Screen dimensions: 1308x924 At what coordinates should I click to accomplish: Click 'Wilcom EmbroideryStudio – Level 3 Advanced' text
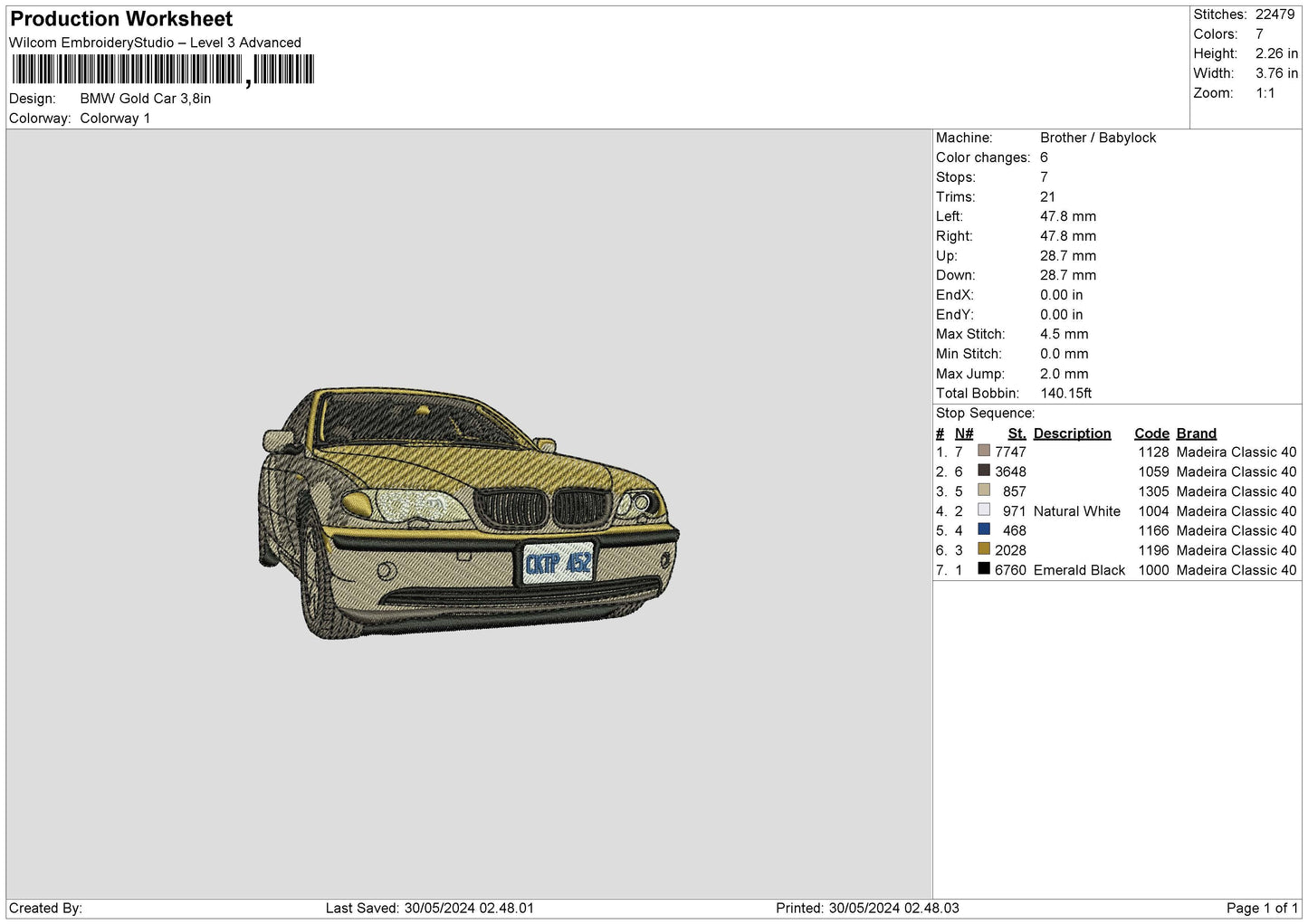coord(155,43)
